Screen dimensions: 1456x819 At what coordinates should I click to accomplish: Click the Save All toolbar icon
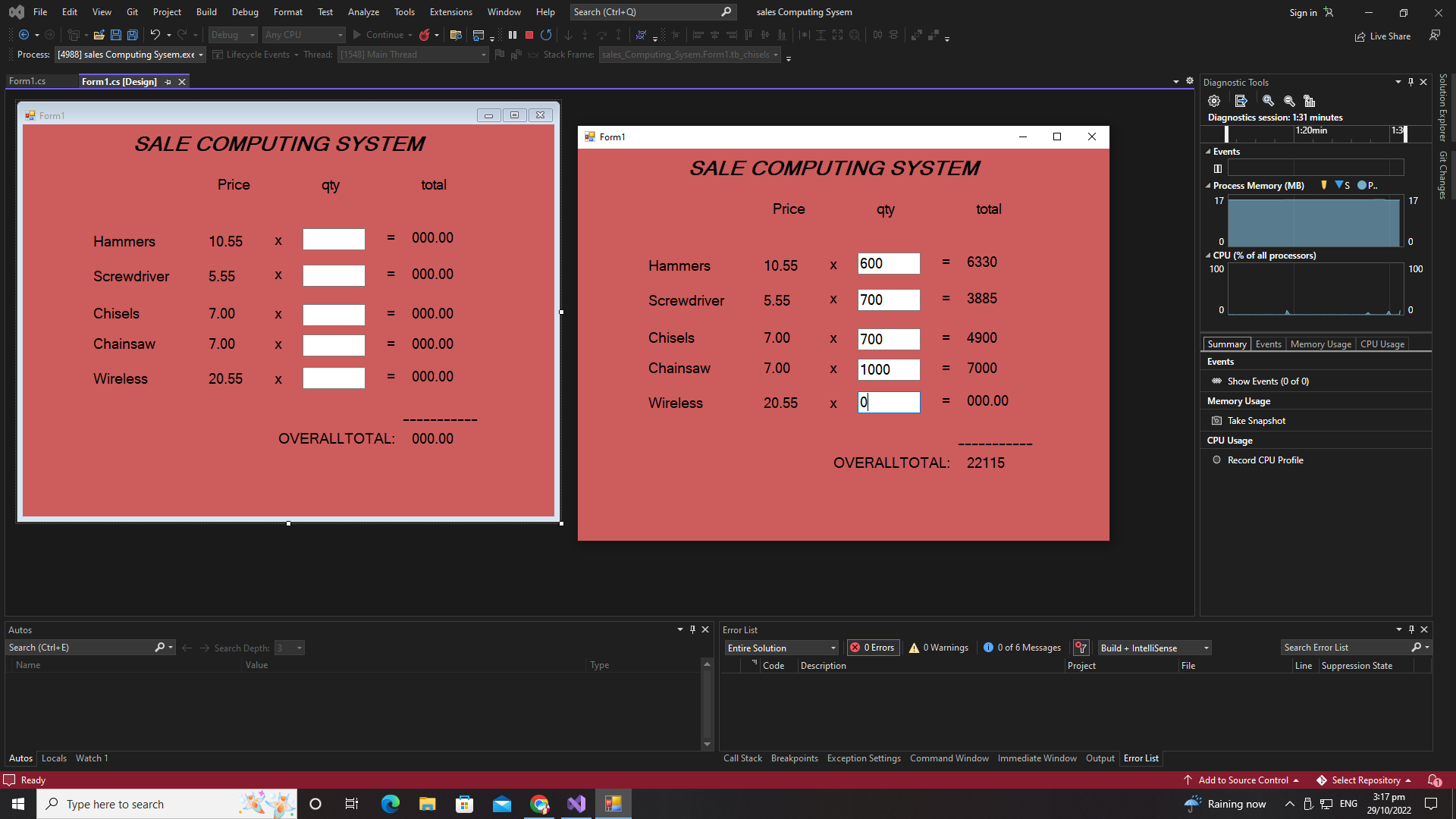click(132, 35)
